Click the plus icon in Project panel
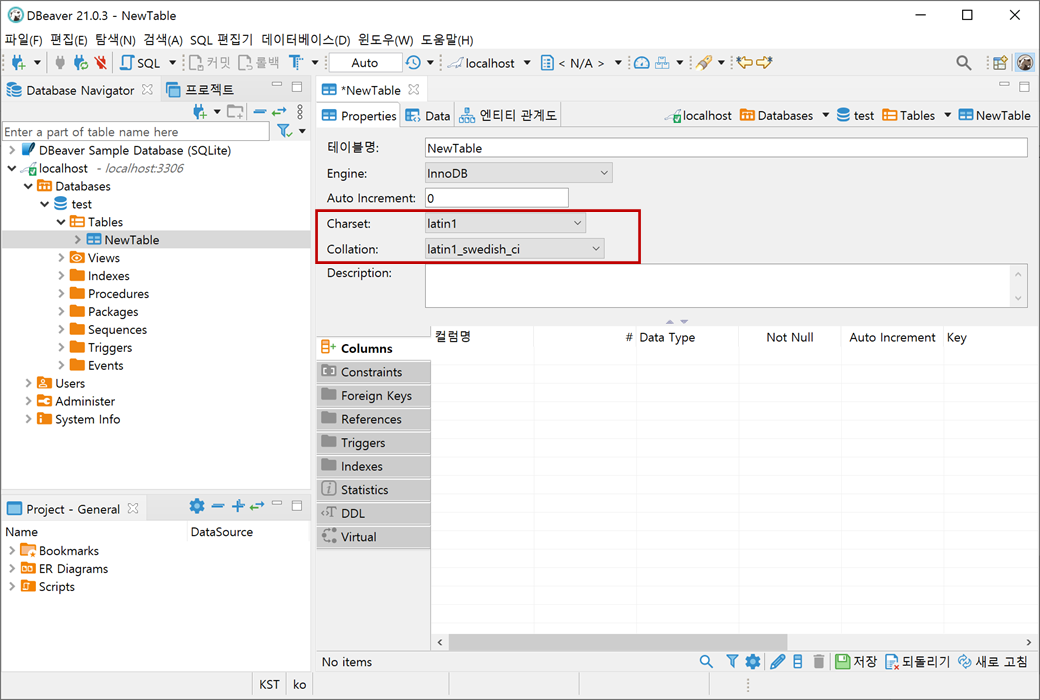The width and height of the screenshot is (1040, 700). coord(238,506)
